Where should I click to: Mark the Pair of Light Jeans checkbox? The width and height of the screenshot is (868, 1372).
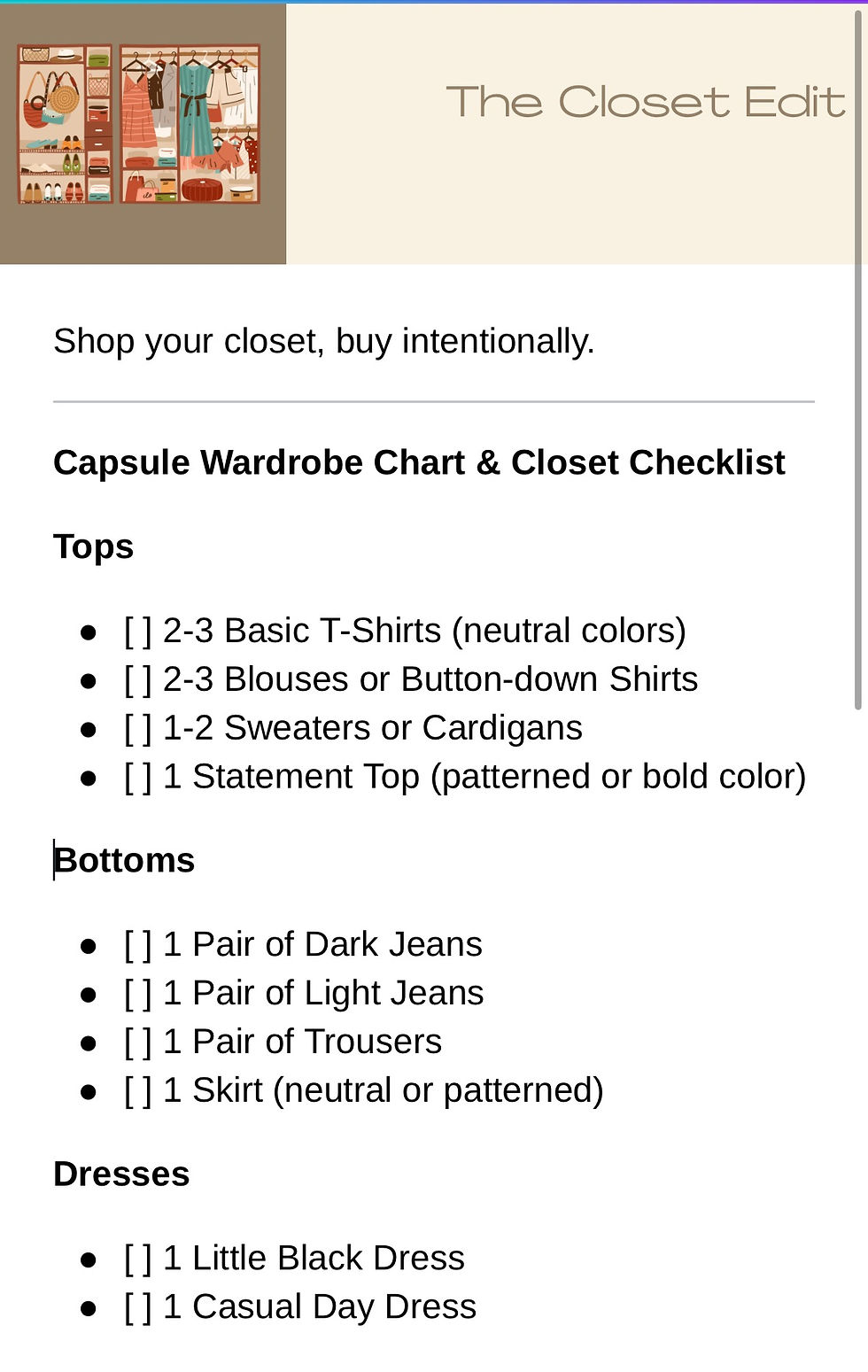coord(138,994)
